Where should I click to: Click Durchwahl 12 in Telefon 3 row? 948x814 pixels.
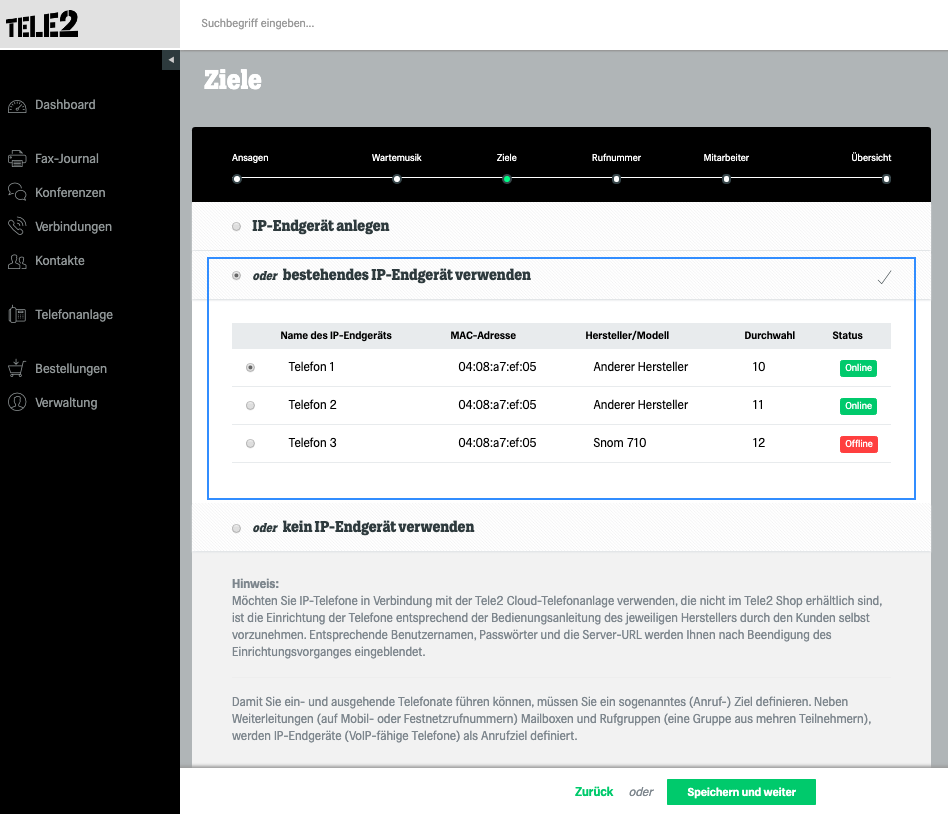coord(758,443)
